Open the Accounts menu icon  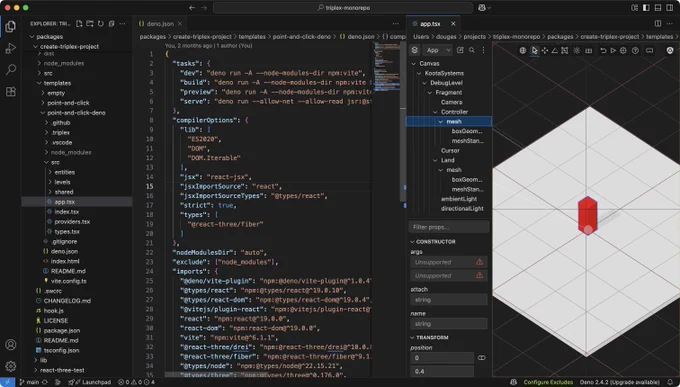[x=10, y=345]
